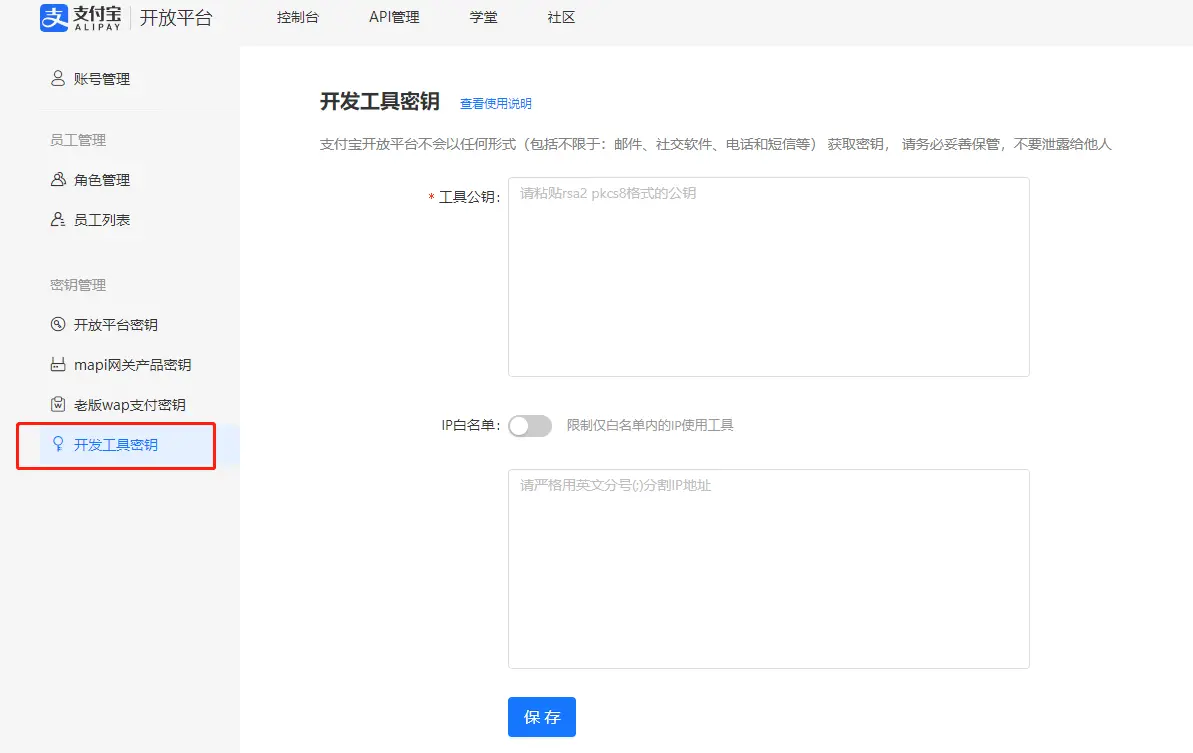The image size is (1193, 753).
Task: Go to the 学堂 menu
Action: [x=483, y=17]
